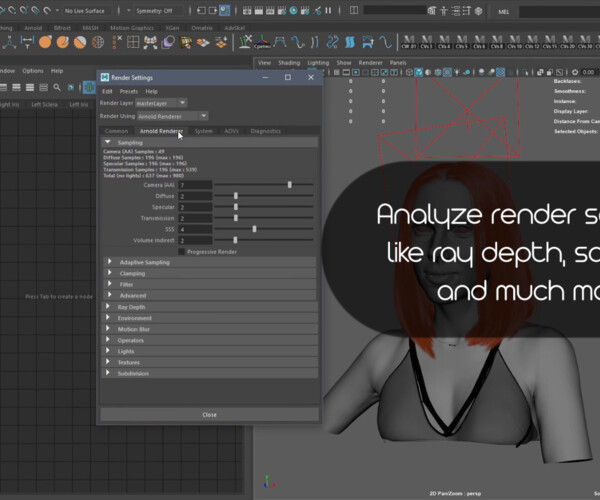The width and height of the screenshot is (600, 500).
Task: Click the Camera (AA) slider handle
Action: pyautogui.click(x=290, y=185)
